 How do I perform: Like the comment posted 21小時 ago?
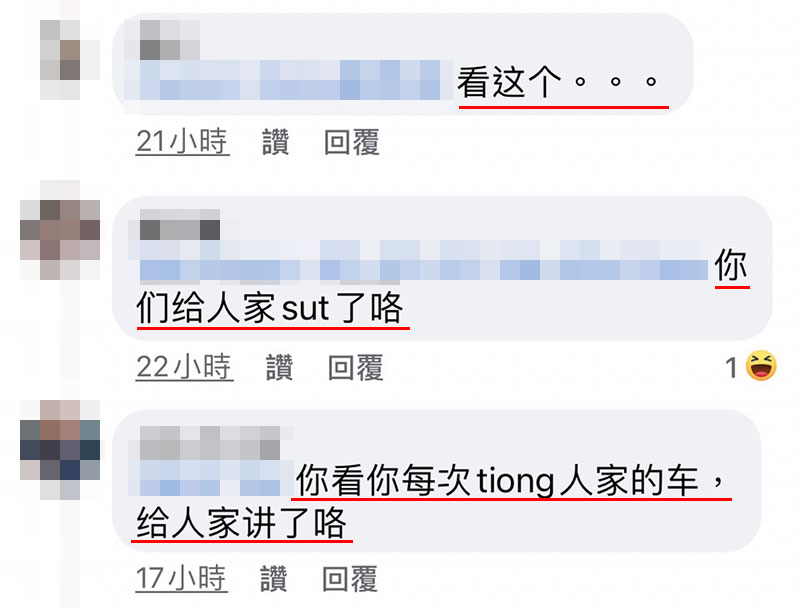tap(276, 141)
